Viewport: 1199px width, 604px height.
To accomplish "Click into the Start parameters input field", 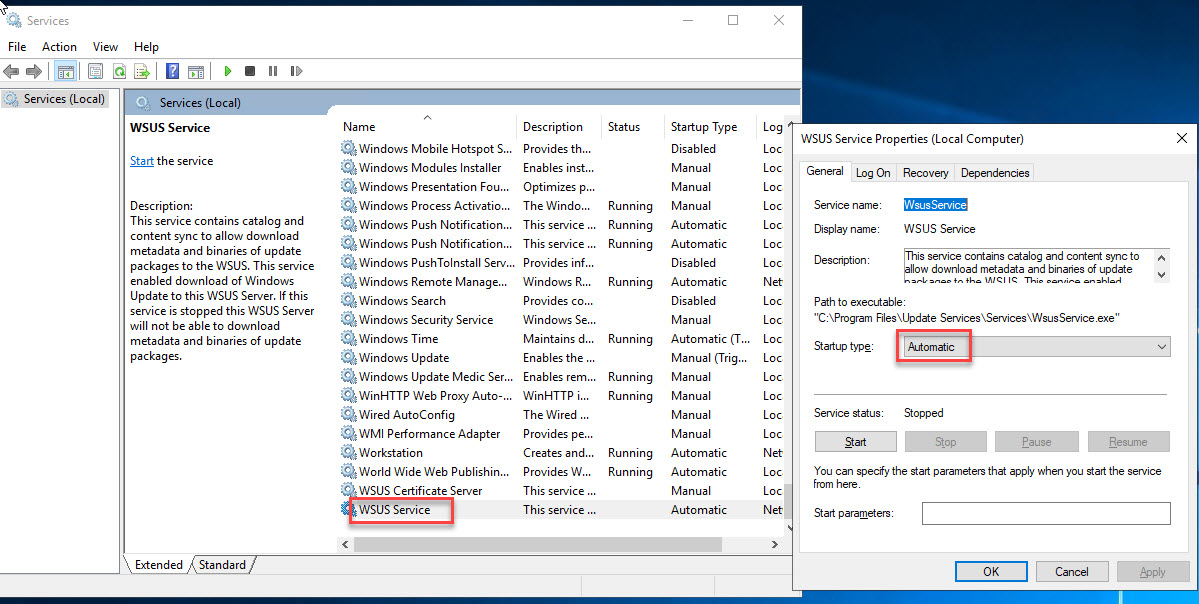I will point(1045,513).
